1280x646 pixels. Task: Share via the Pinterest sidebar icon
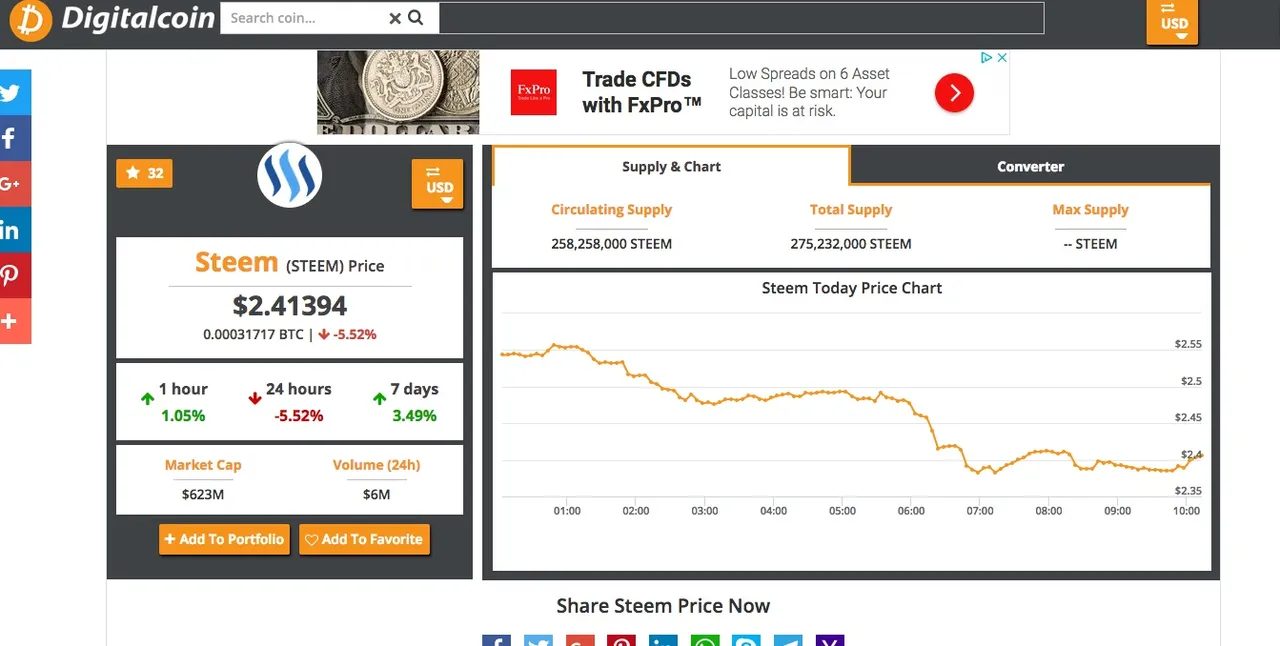pyautogui.click(x=13, y=276)
